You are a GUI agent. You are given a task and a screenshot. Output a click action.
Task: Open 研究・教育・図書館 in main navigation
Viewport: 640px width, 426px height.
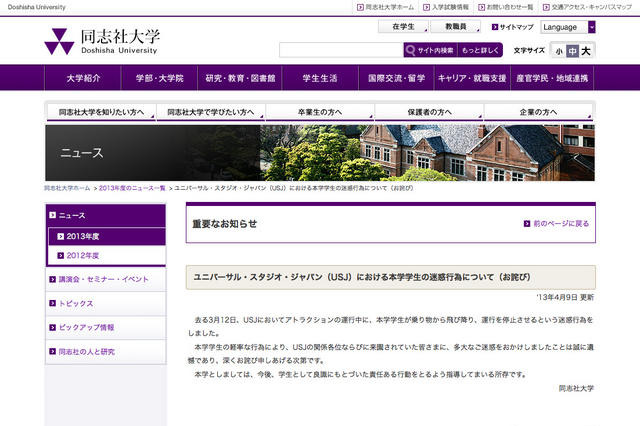(240, 78)
